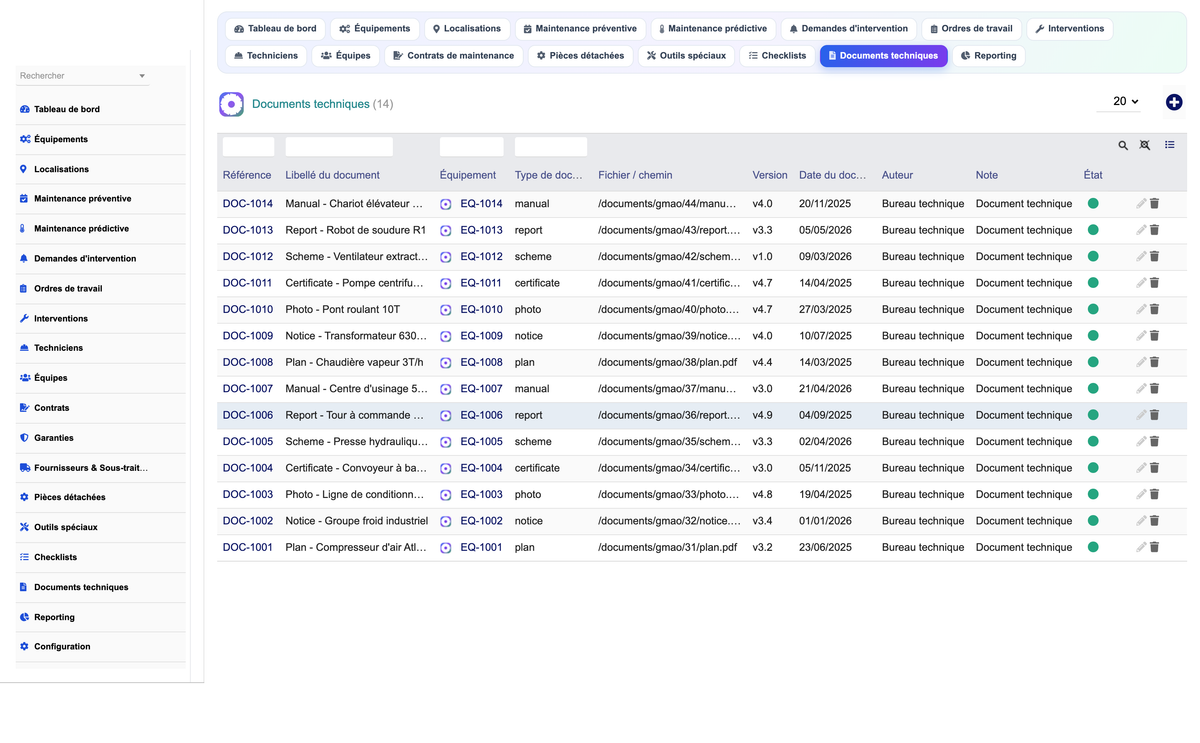Delete DOC-1008 using trash icon
1200x743 pixels.
[x=1154, y=362]
